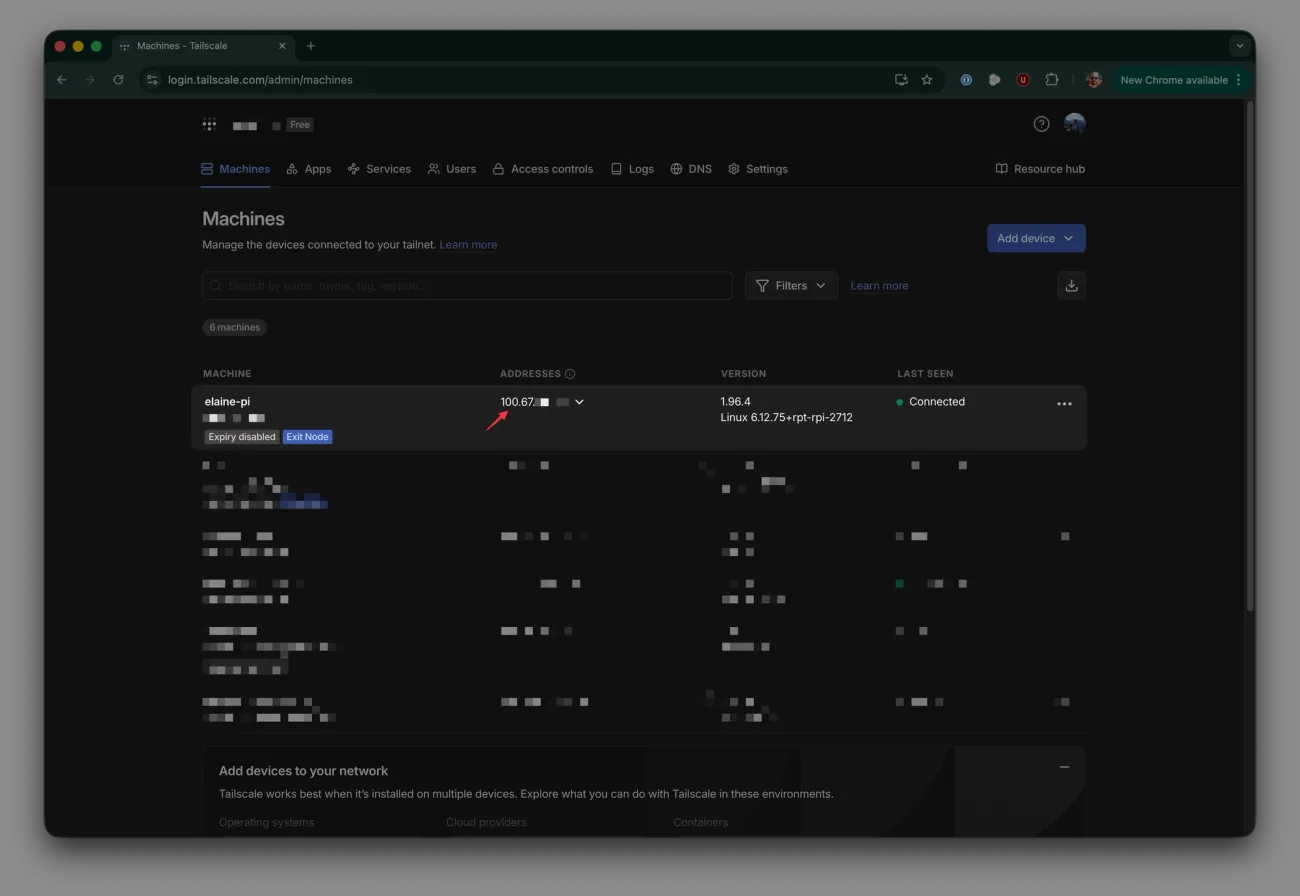Click the Addresses info icon
The height and width of the screenshot is (896, 1300).
tap(570, 374)
